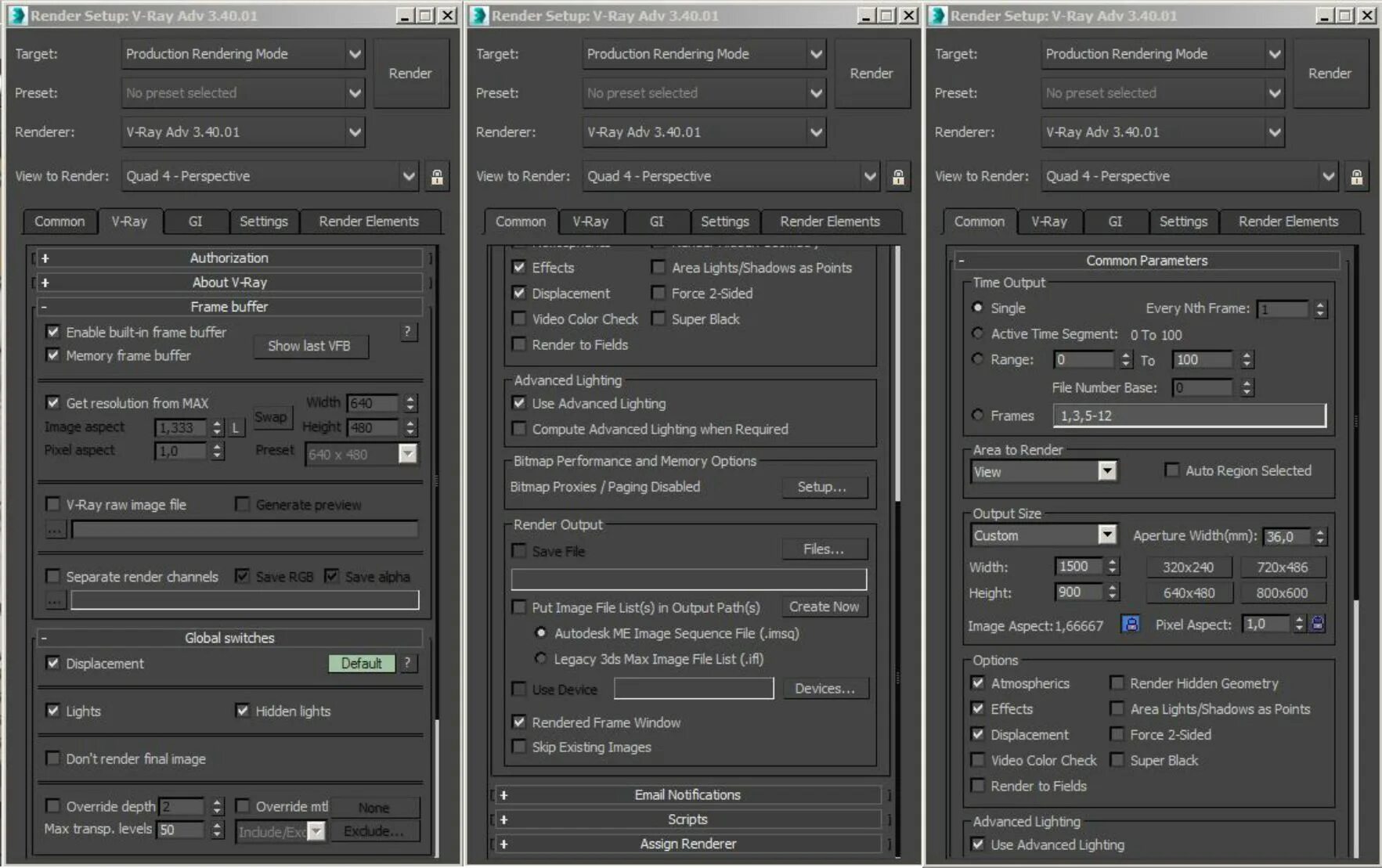
Task: Toggle the Hidden lights checkbox
Action: (x=242, y=711)
